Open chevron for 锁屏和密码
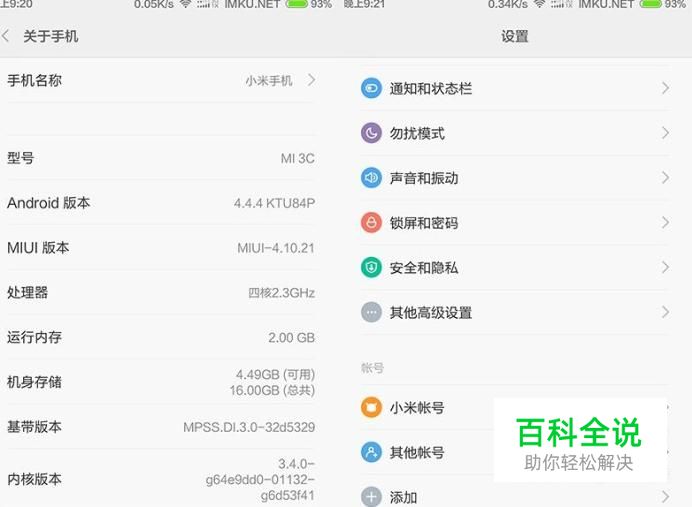Screen dimensions: 692x507 click(x=666, y=222)
